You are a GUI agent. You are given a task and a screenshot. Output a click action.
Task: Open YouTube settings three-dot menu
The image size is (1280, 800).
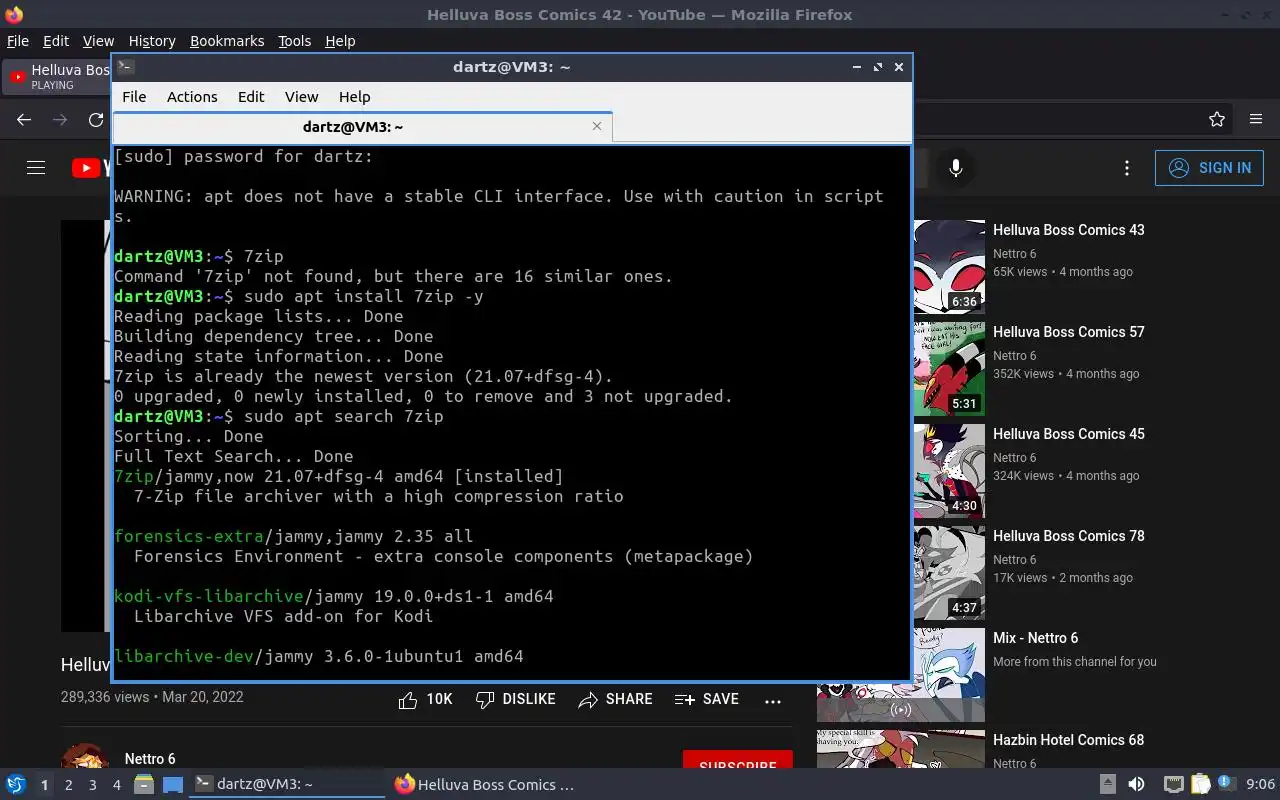point(1127,168)
